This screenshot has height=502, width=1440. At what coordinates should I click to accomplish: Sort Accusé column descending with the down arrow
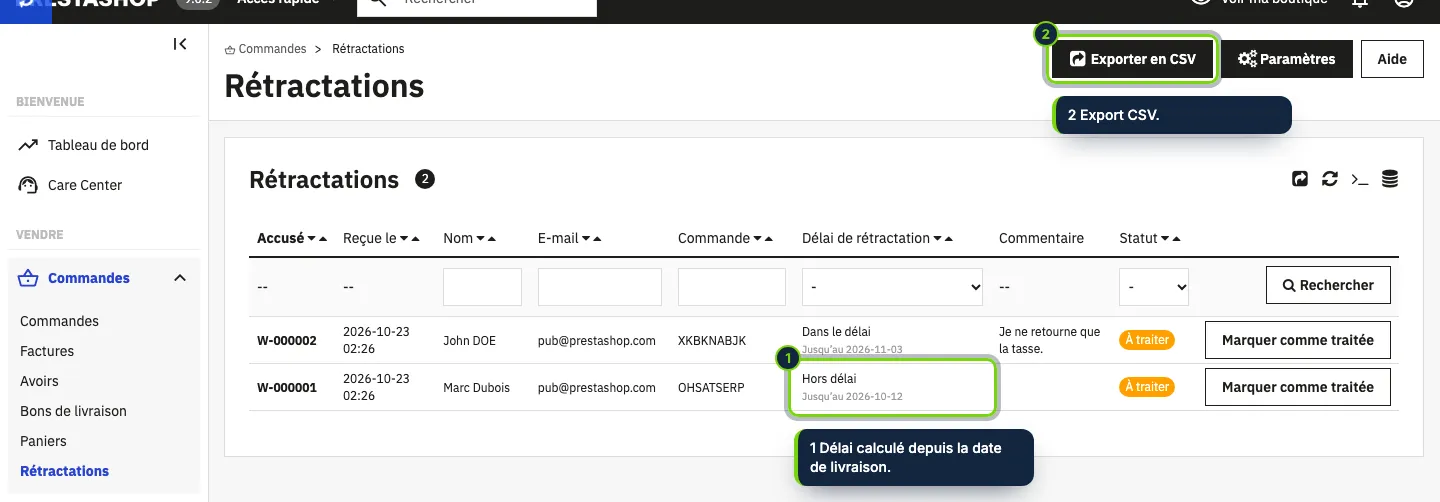(x=312, y=239)
